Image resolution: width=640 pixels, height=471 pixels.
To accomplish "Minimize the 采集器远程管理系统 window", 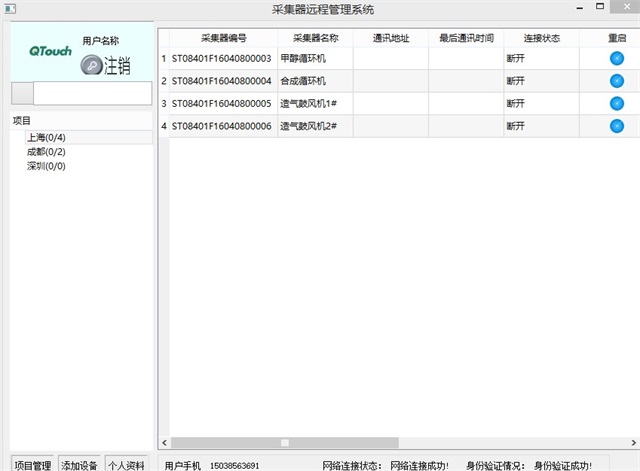I will (x=580, y=8).
